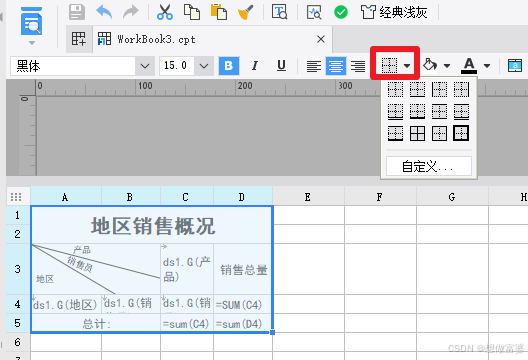
Task: Collapse the border dropdown arrow
Action: tap(407, 66)
